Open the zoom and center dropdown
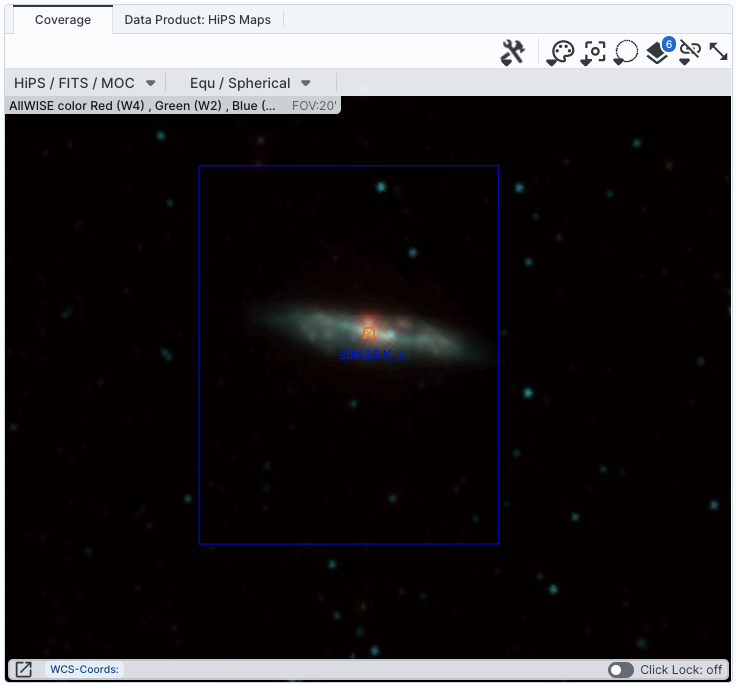This screenshot has width=736, height=685. [x=595, y=53]
